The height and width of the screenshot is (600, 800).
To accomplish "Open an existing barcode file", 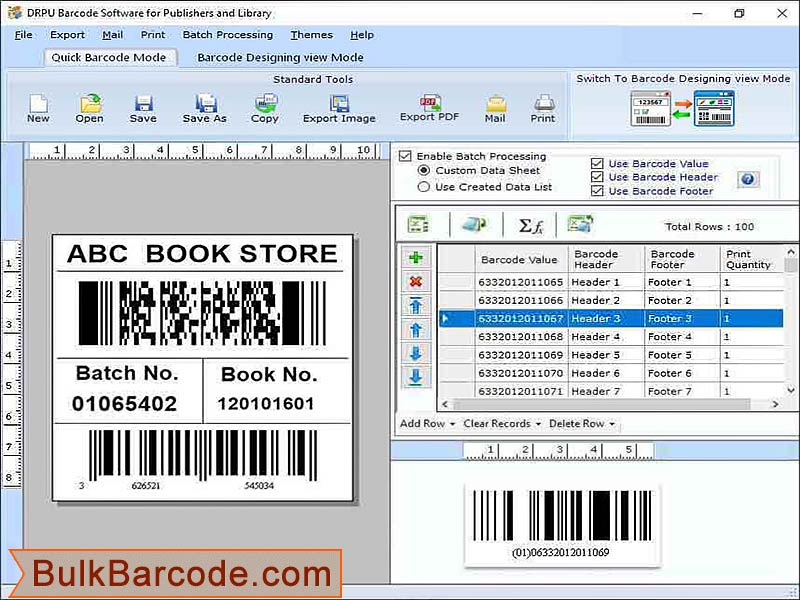I will 89,107.
